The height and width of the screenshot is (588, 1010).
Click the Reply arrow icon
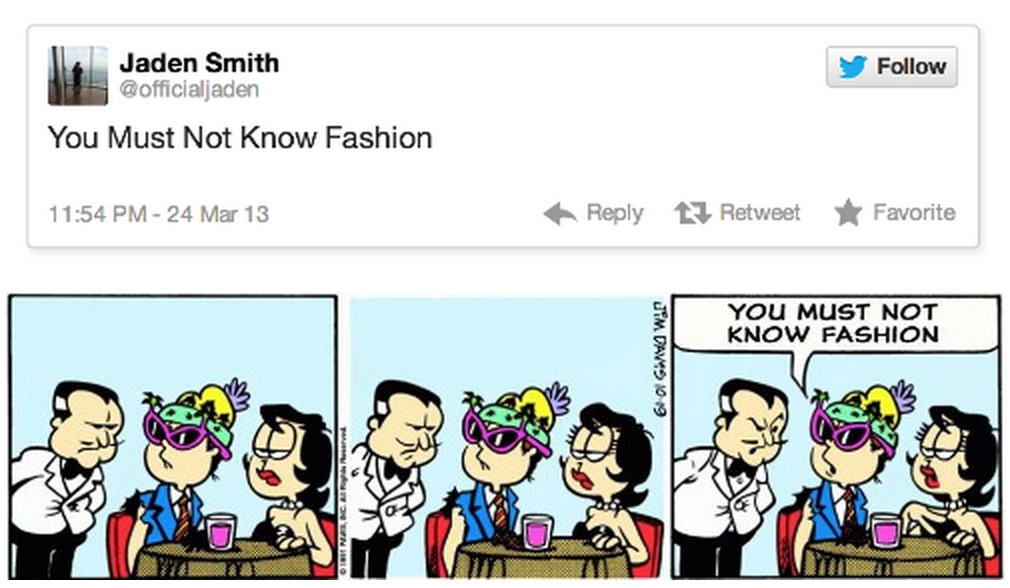559,213
